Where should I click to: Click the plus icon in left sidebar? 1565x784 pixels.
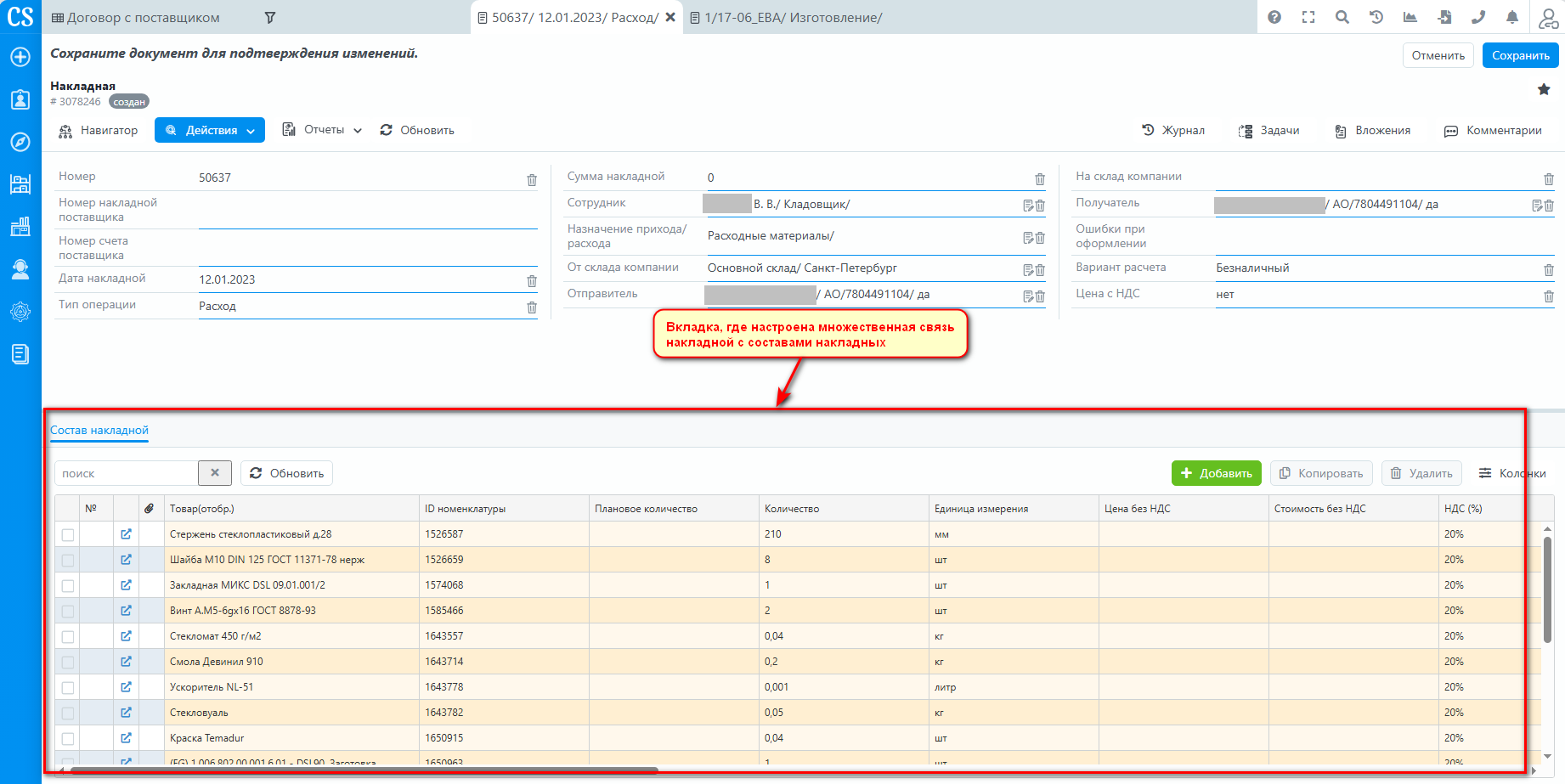[x=20, y=57]
